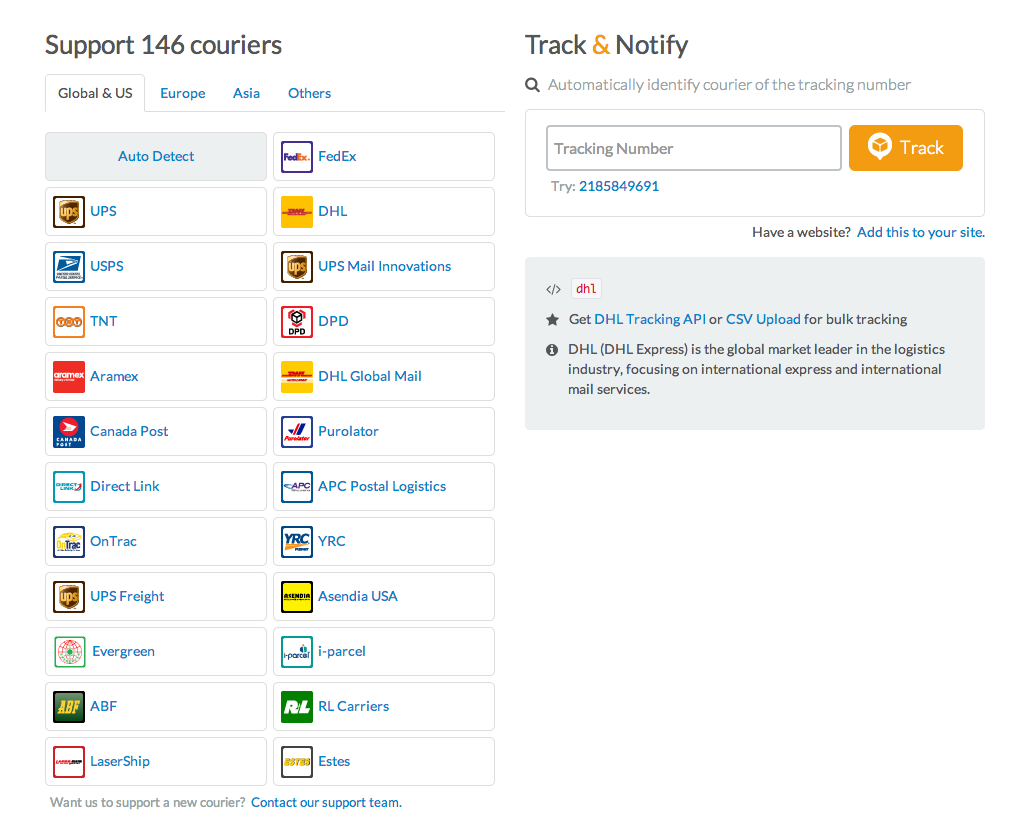The width and height of the screenshot is (1013, 827).
Task: Open the DHL Tracking API link
Action: point(650,319)
